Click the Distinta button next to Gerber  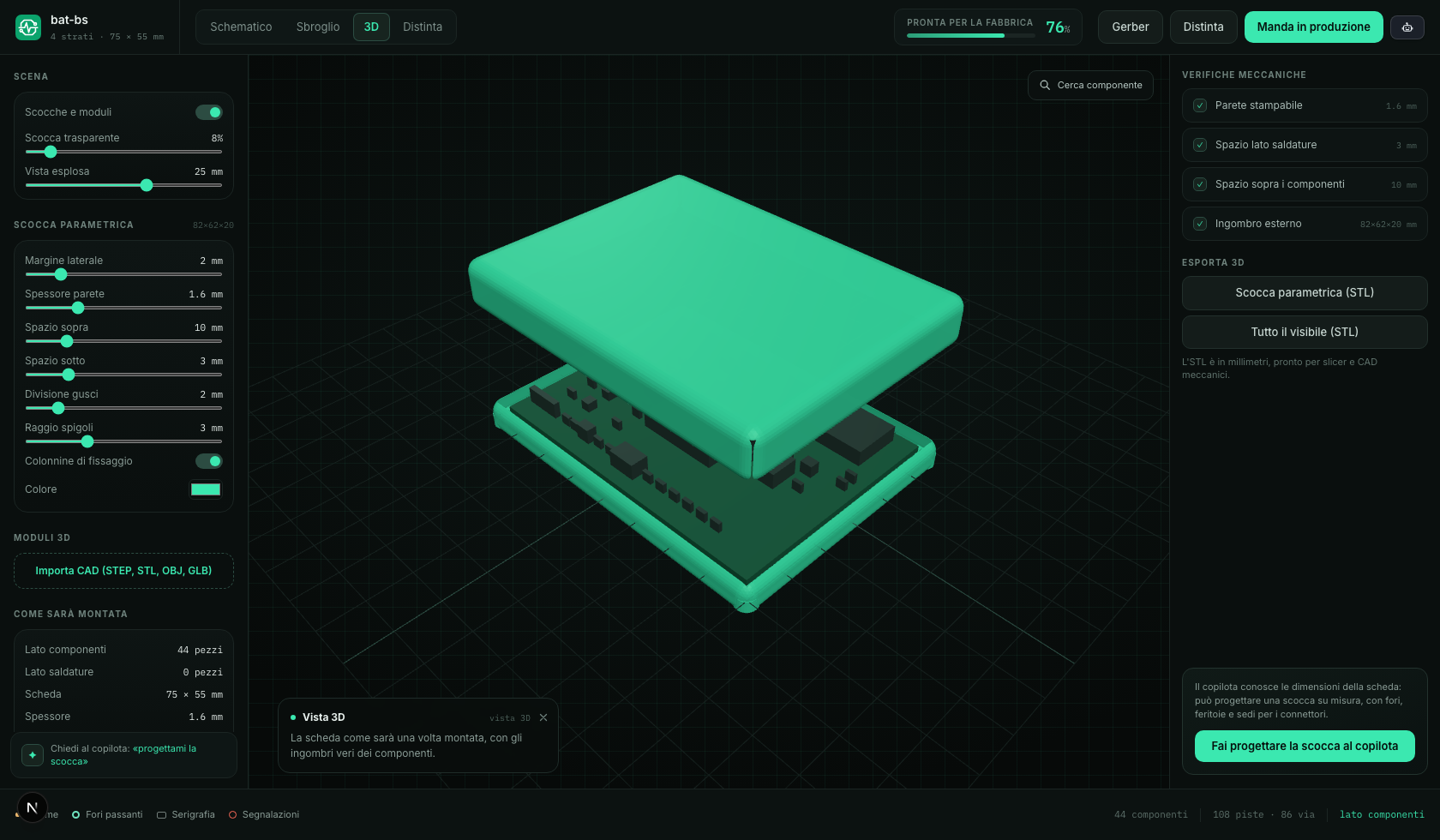coord(1203,27)
